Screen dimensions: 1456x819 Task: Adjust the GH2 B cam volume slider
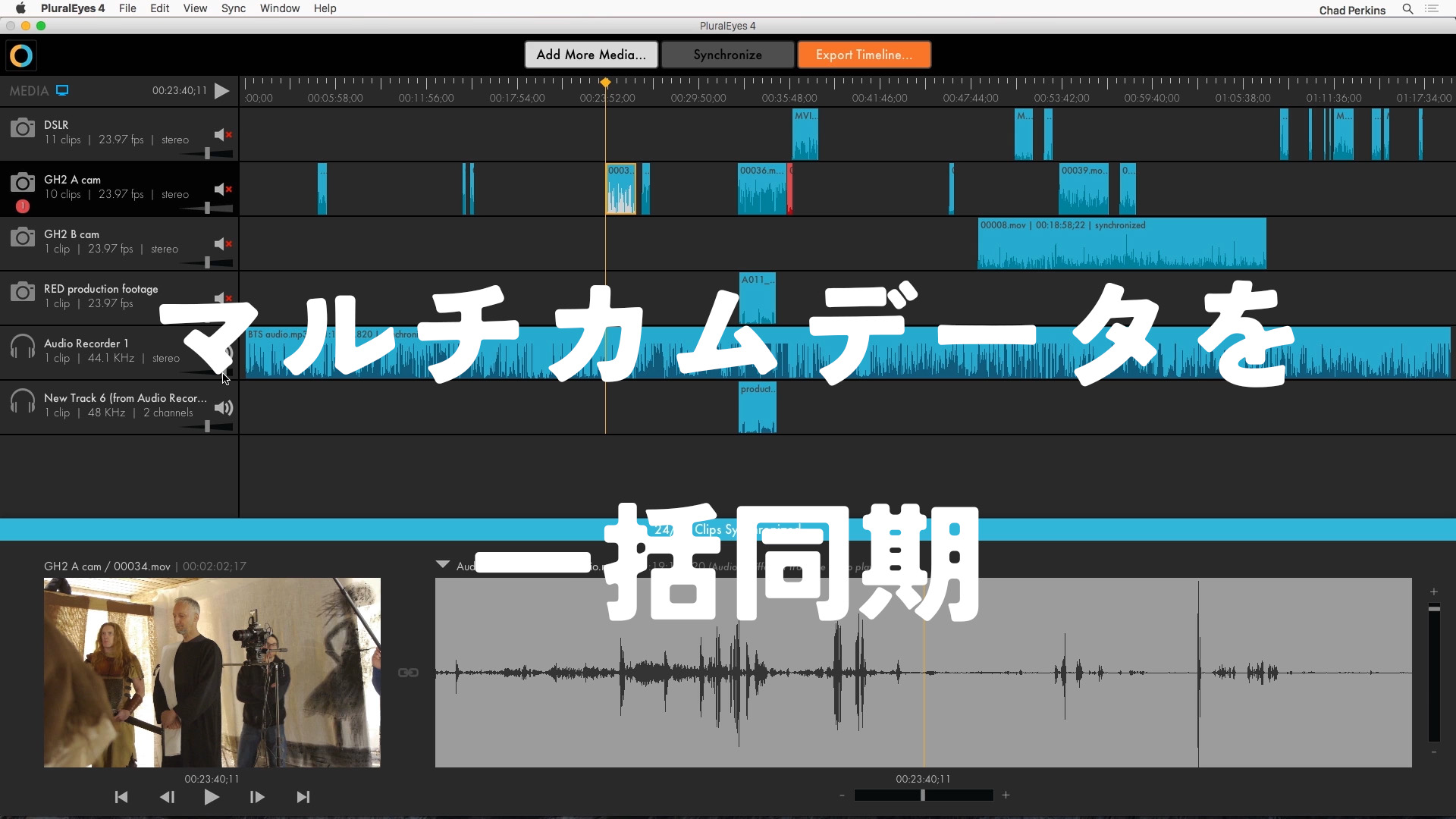207,263
